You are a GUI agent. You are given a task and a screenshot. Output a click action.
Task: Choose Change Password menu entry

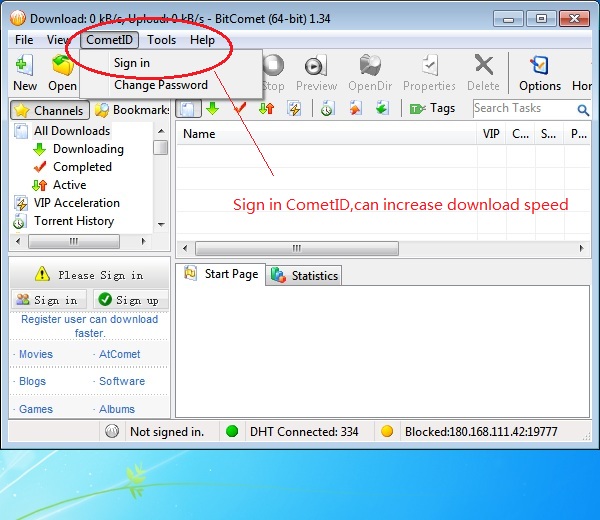click(160, 85)
